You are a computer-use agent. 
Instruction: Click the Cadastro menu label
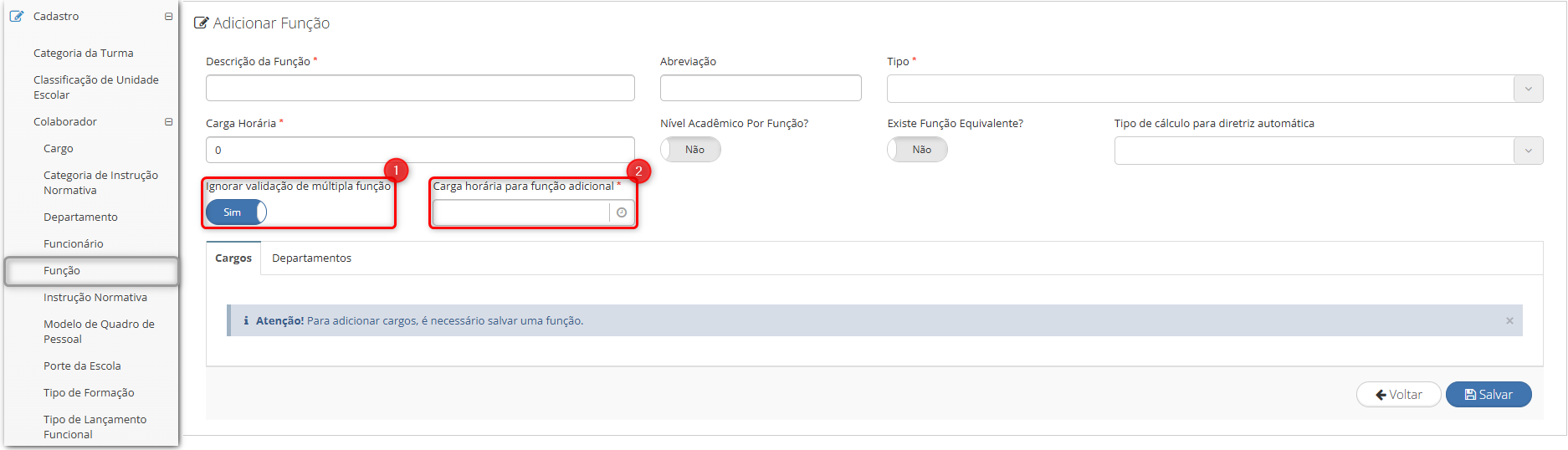[x=56, y=16]
